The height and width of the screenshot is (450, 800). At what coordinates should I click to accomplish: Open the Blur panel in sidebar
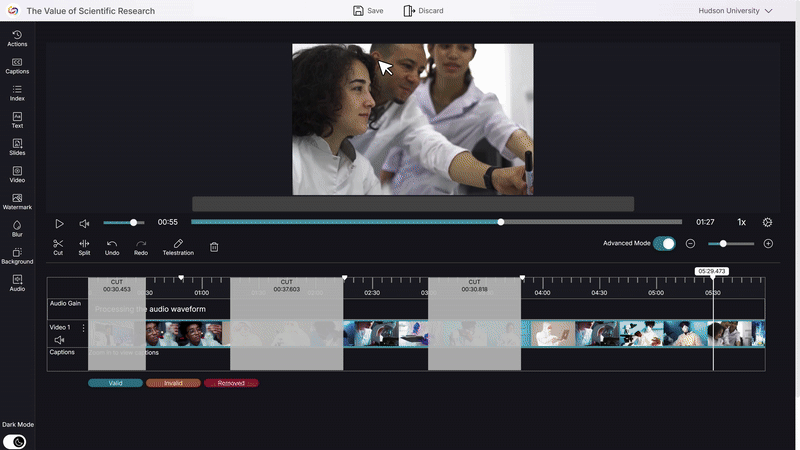tap(17, 229)
